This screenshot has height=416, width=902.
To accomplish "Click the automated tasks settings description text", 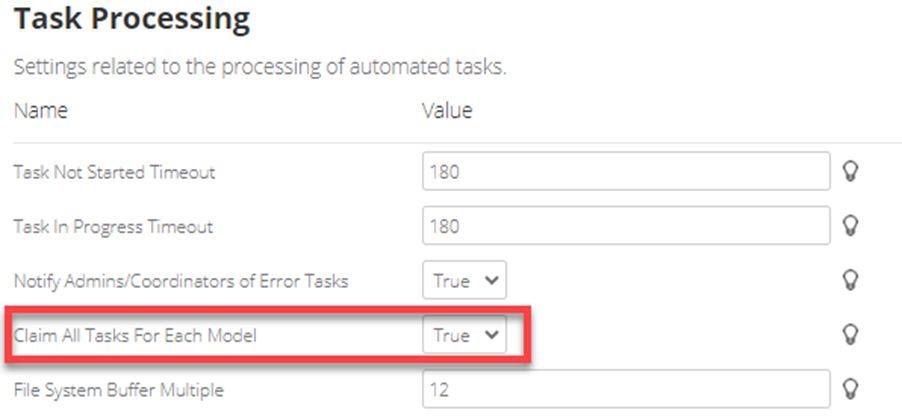I will (259, 69).
